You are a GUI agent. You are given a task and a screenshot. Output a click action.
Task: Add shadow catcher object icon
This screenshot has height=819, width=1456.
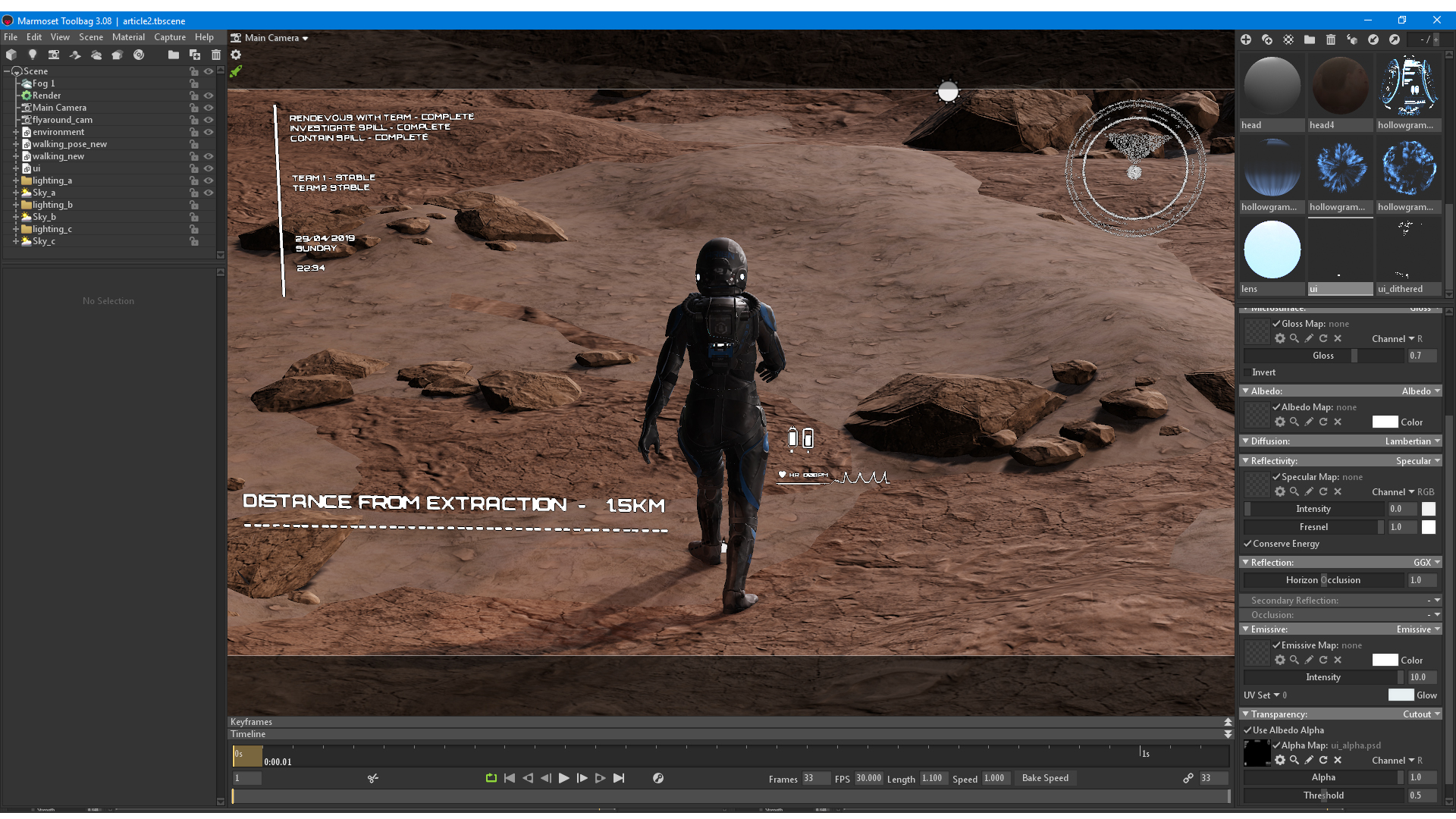click(x=75, y=55)
